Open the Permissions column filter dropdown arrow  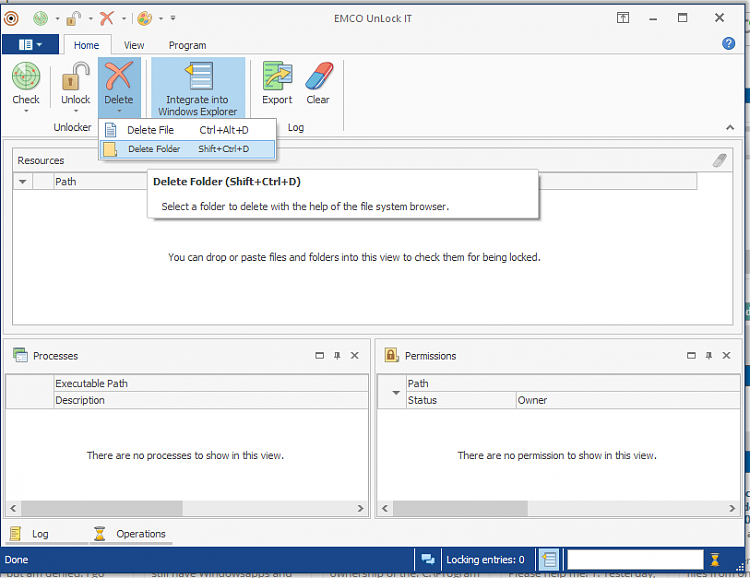click(x=396, y=392)
